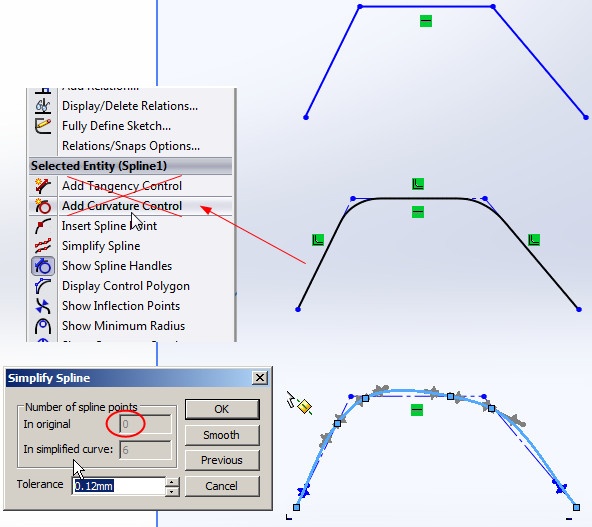Choose Fully Define Sketch menu entry
592x527 pixels.
(x=116, y=126)
